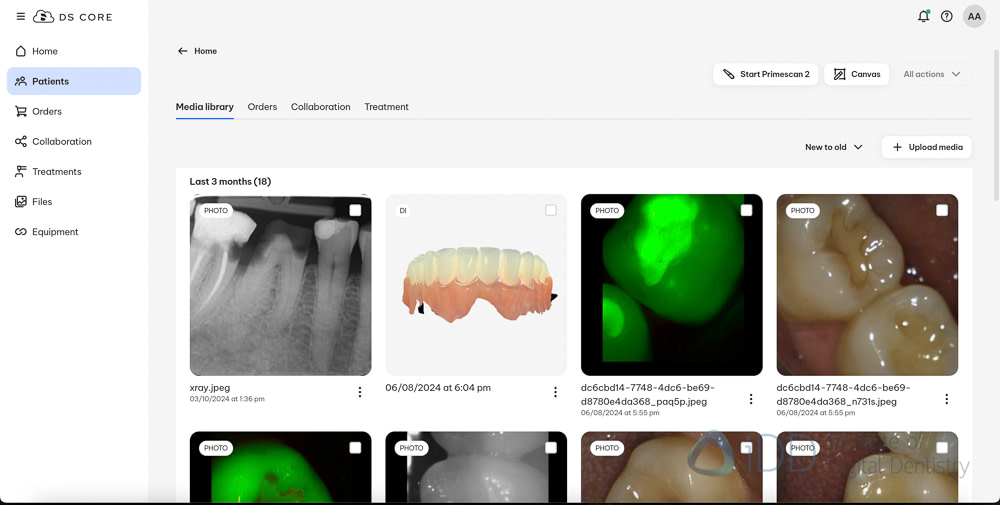Click the notifications bell icon
This screenshot has height=505, width=1000.
coord(923,17)
